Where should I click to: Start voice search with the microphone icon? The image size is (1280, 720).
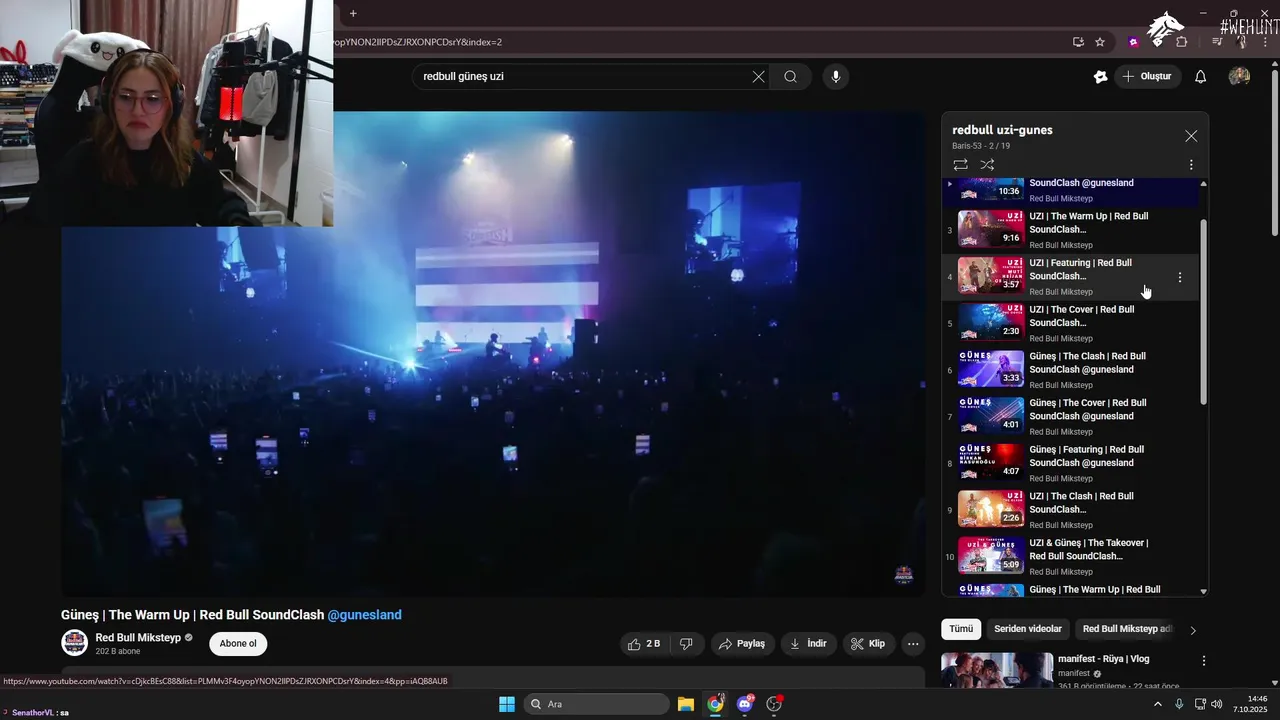pyautogui.click(x=836, y=76)
